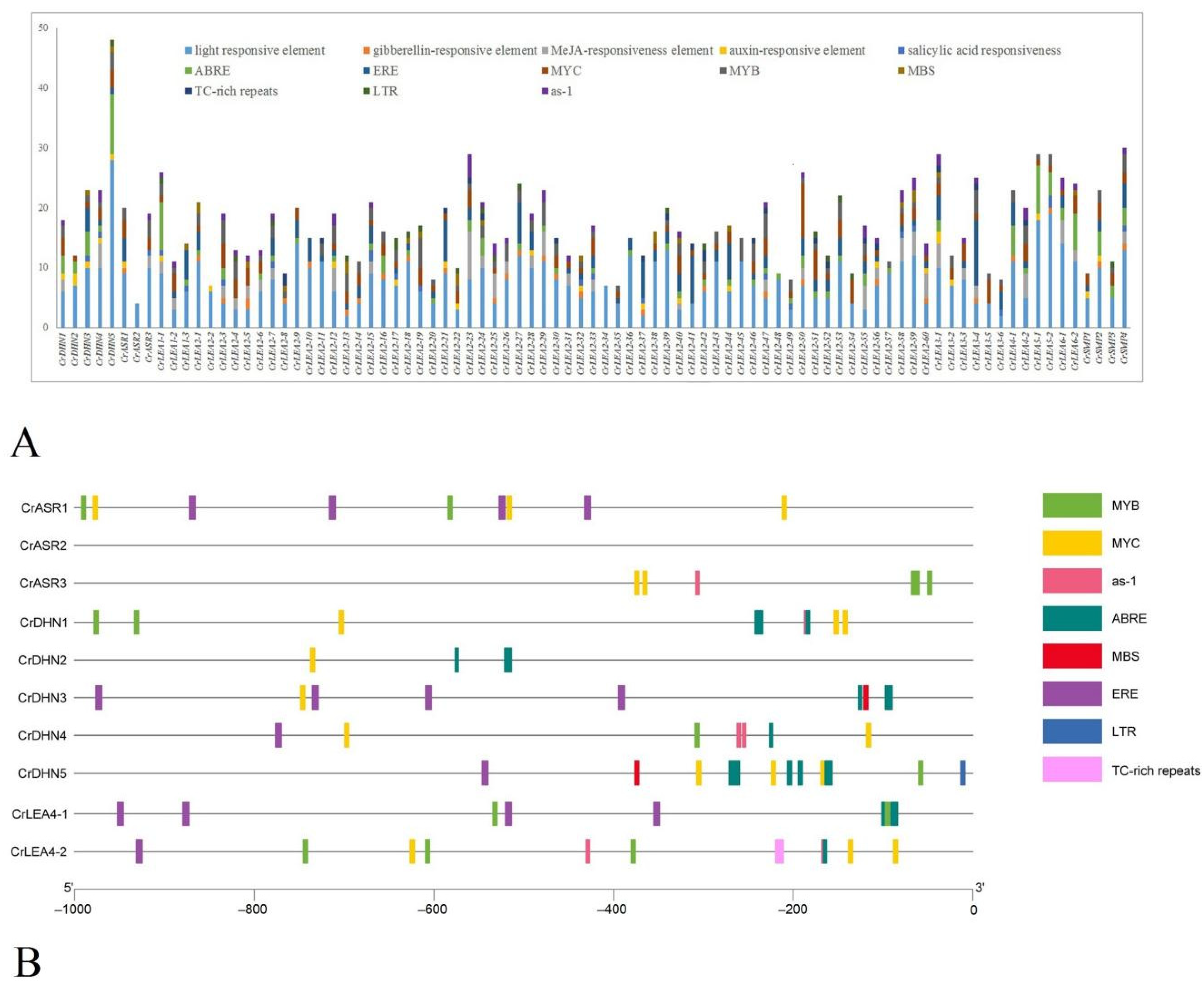The width and height of the screenshot is (1204, 985).
Task: Click the CrASR2 row label
Action: pyautogui.click(x=43, y=546)
